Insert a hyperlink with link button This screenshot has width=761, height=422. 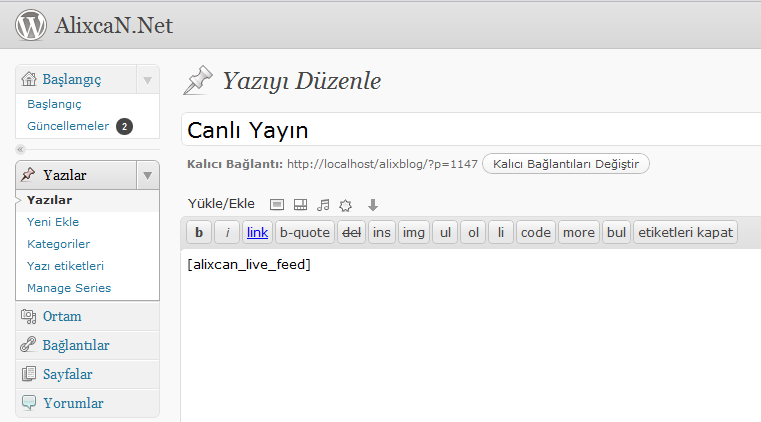(257, 232)
